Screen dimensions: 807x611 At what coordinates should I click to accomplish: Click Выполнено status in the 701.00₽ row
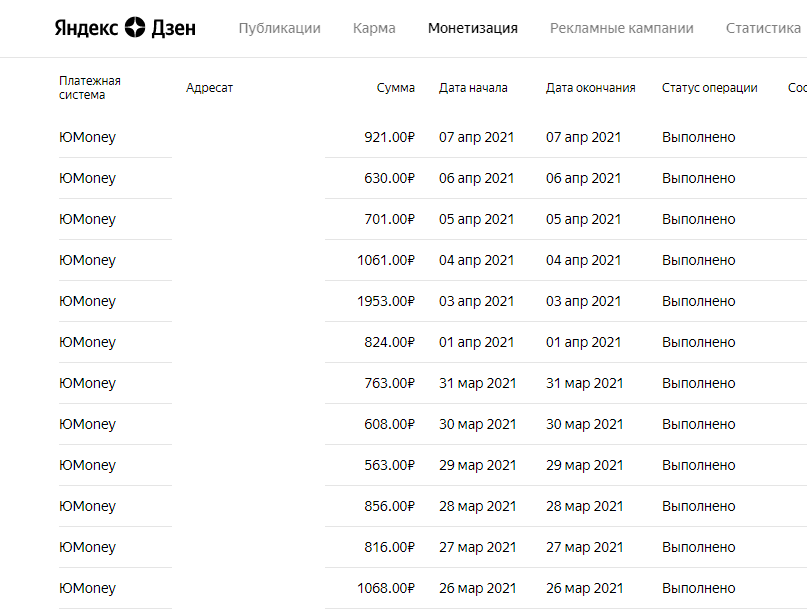coord(698,219)
